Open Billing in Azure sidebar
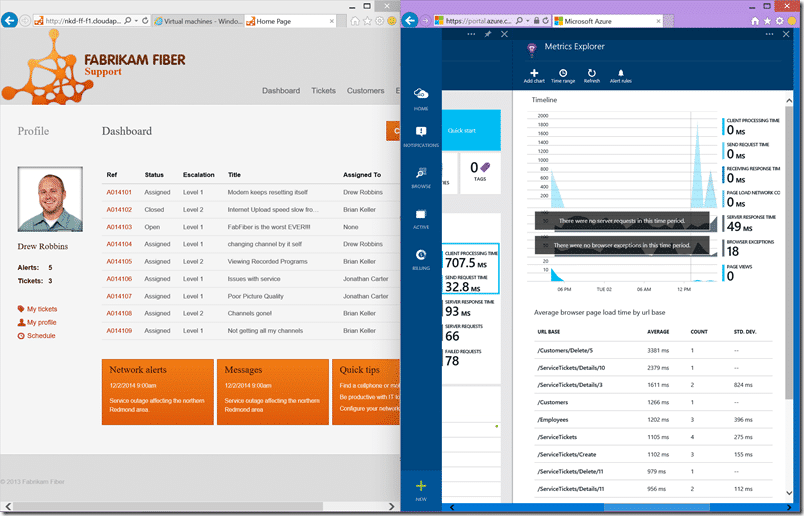Screen dimensions: 804x516 [x=421, y=260]
